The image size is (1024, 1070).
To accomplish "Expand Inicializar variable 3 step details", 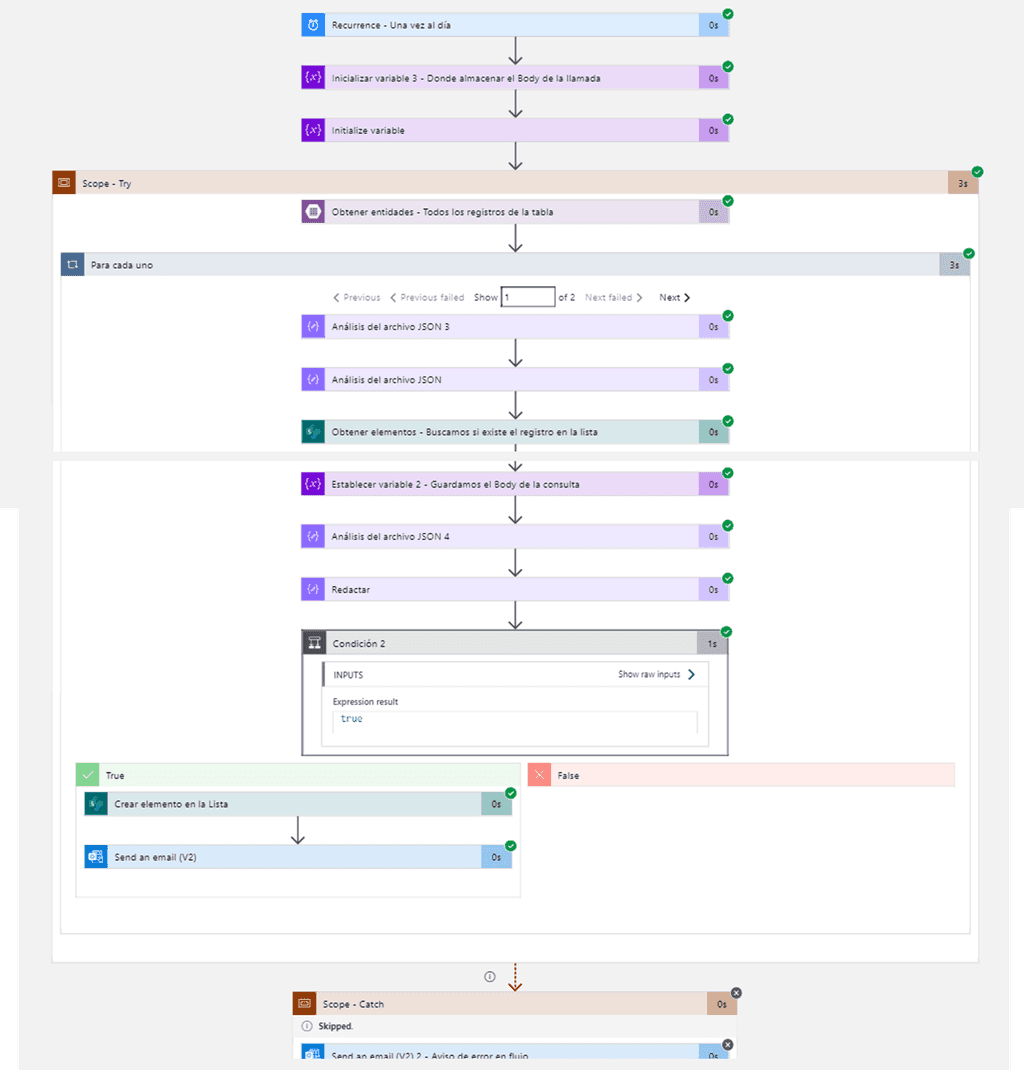I will (x=515, y=78).
